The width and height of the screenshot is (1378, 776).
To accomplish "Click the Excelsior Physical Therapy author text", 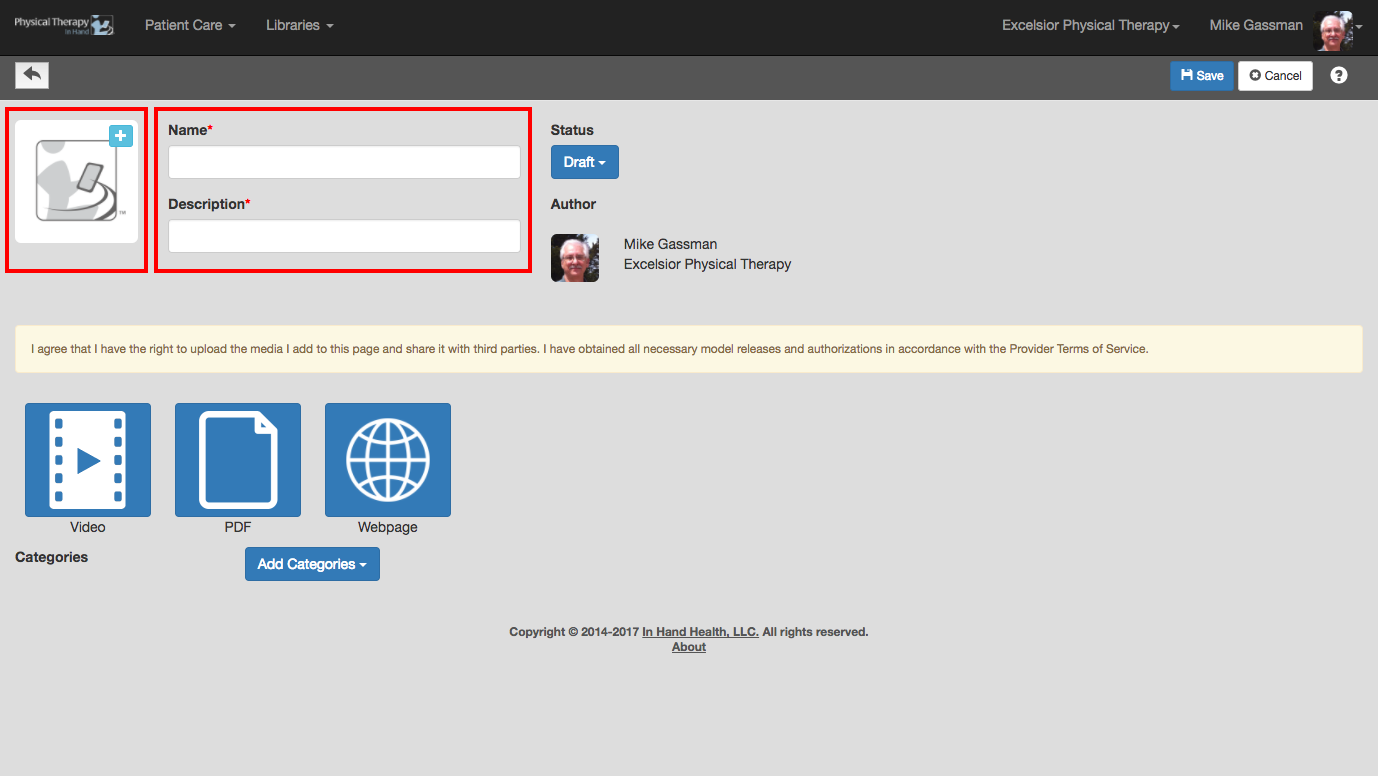I will pyautogui.click(x=707, y=264).
